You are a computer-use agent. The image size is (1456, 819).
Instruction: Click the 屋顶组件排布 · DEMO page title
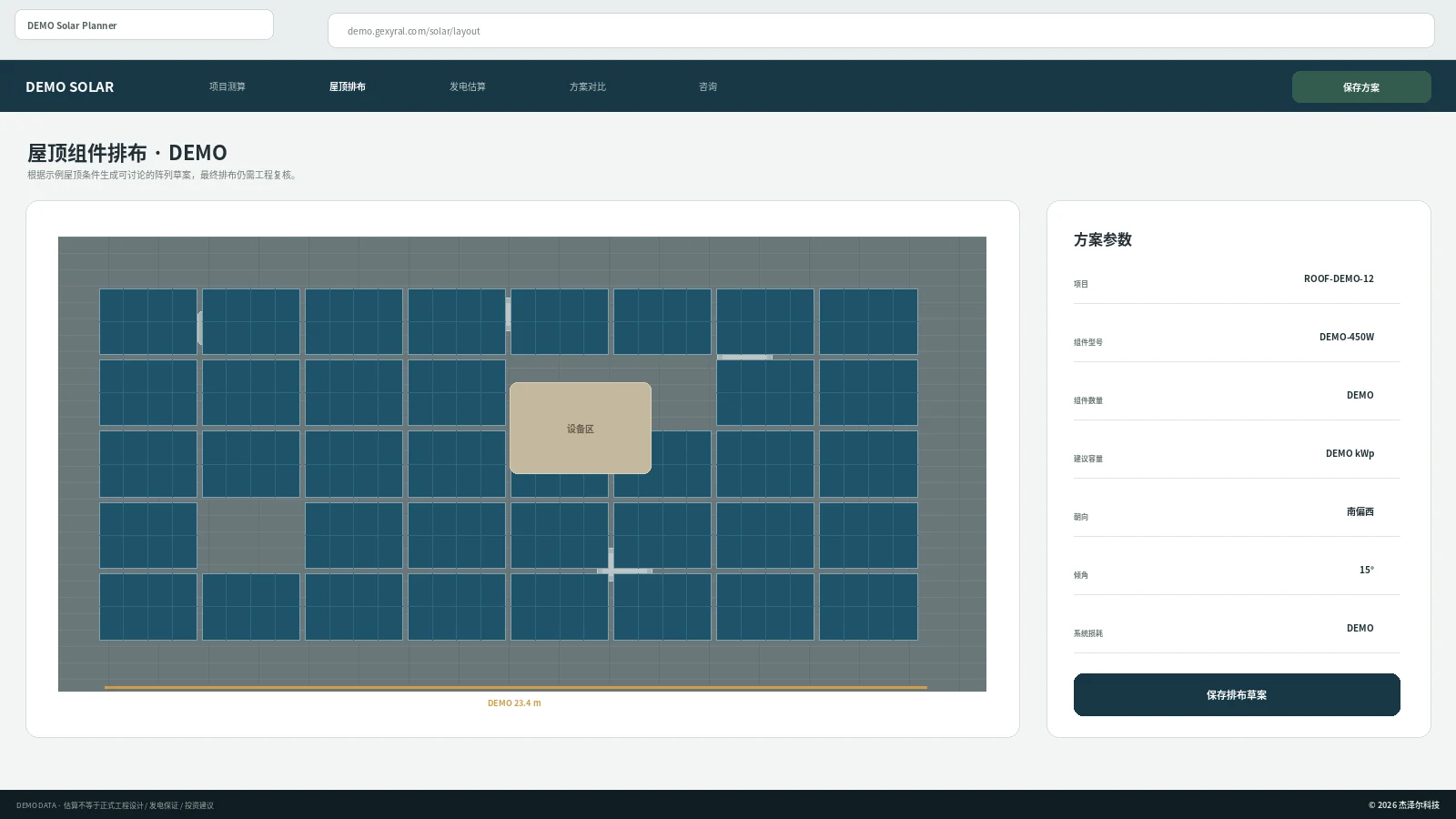tap(127, 153)
